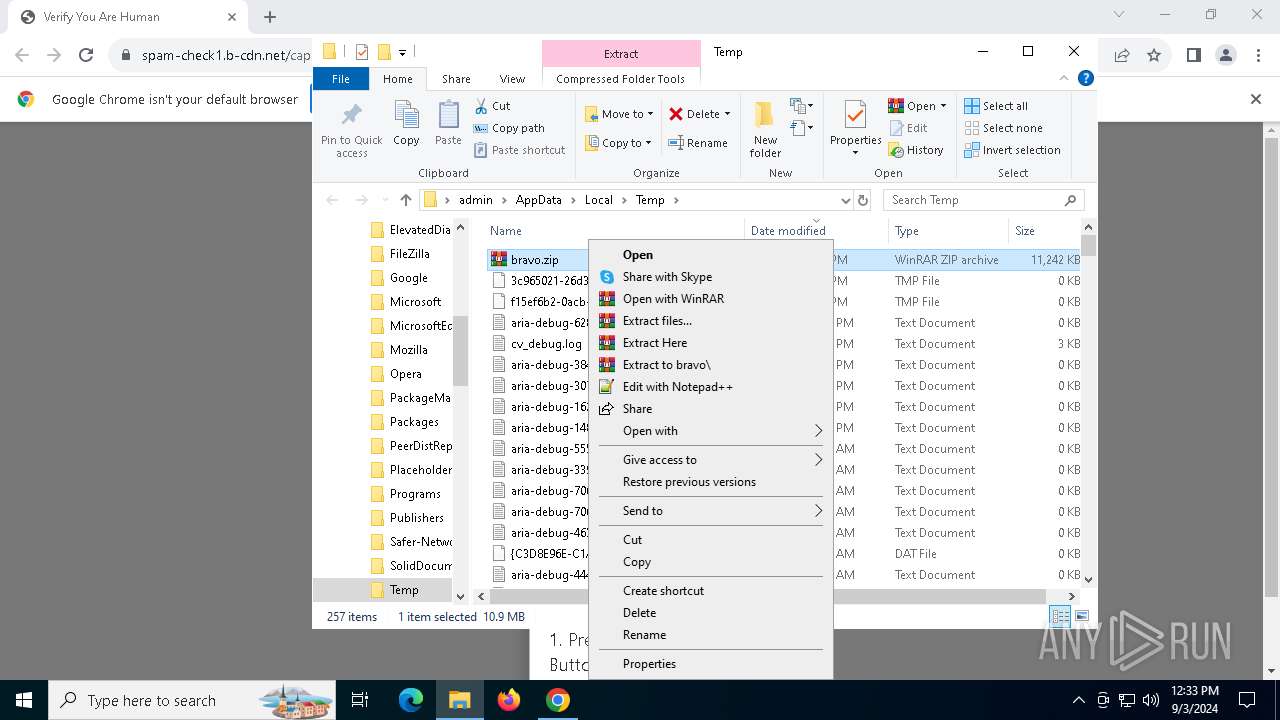Click Select all in ribbon

[x=996, y=106]
